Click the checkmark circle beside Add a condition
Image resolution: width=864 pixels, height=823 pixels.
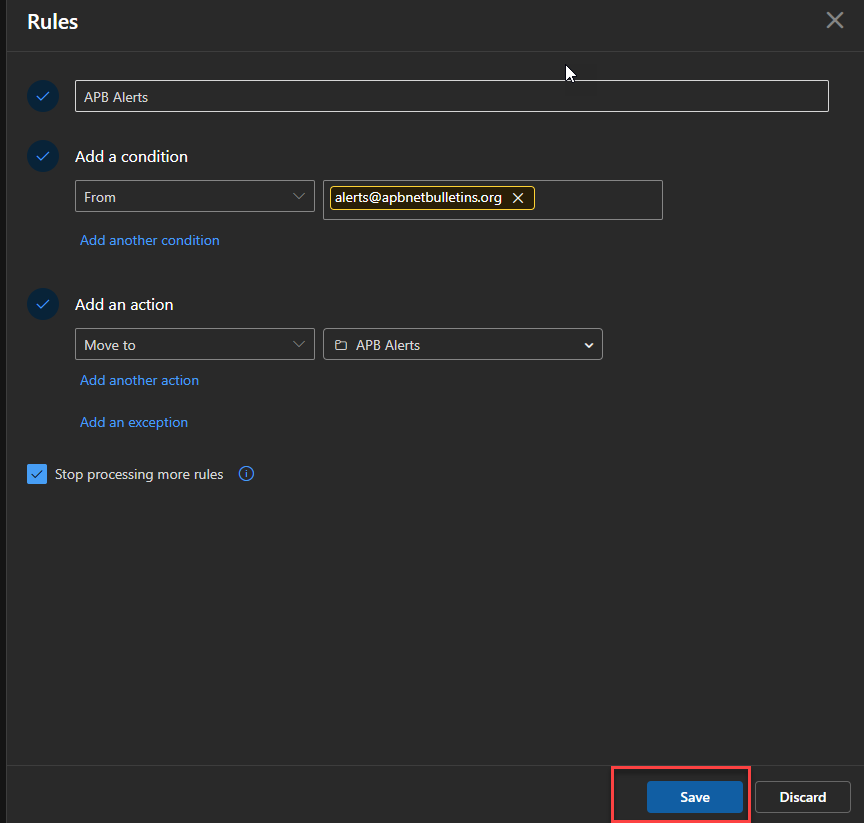[43, 156]
